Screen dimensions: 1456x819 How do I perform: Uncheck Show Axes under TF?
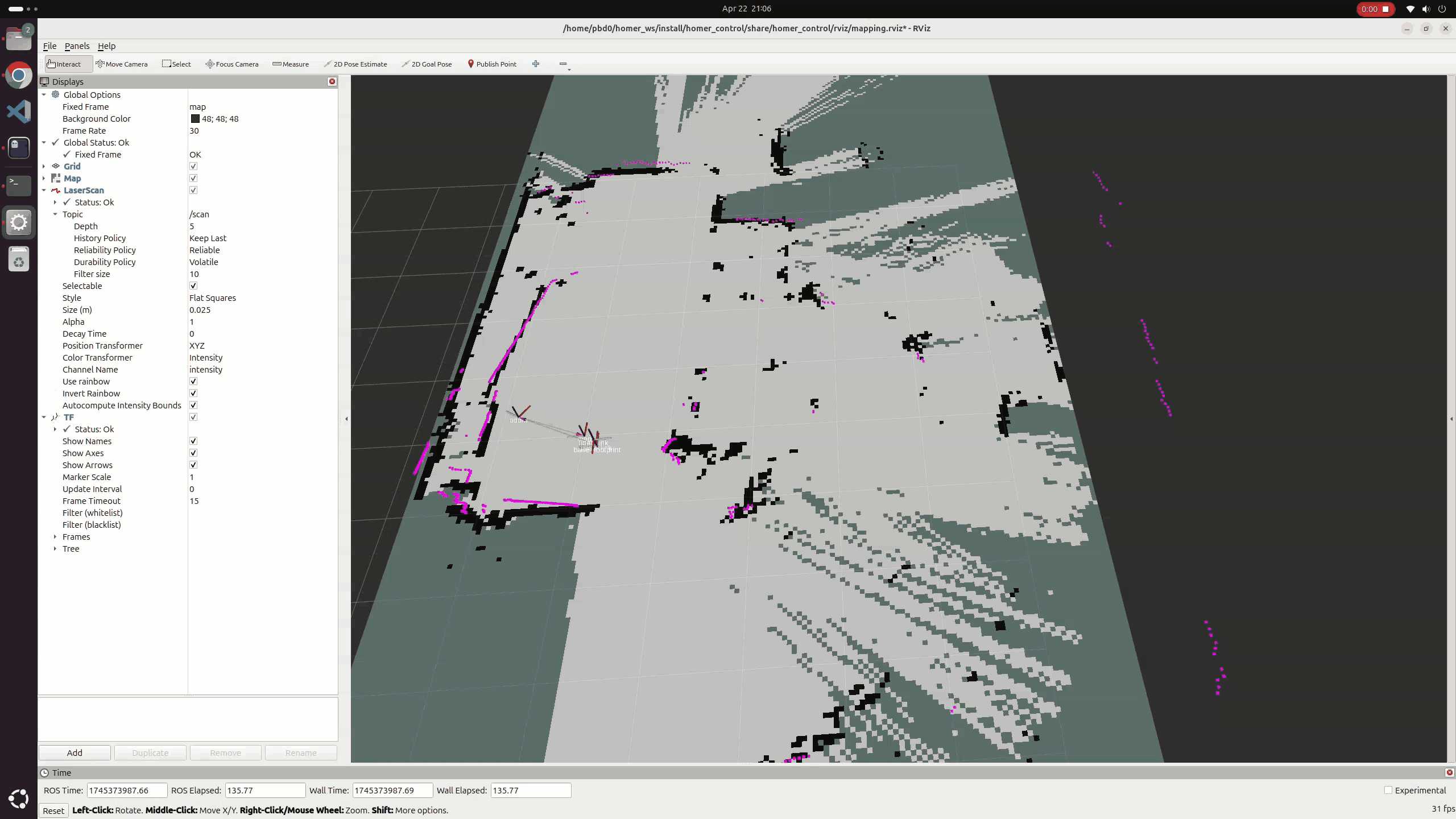pos(193,453)
